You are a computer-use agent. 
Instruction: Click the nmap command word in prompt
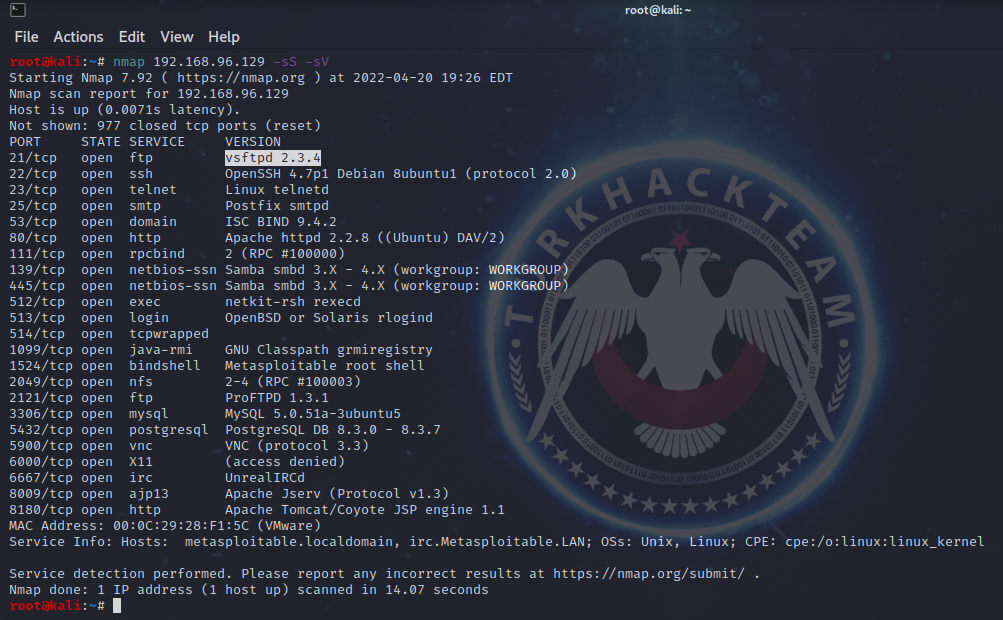[129, 62]
